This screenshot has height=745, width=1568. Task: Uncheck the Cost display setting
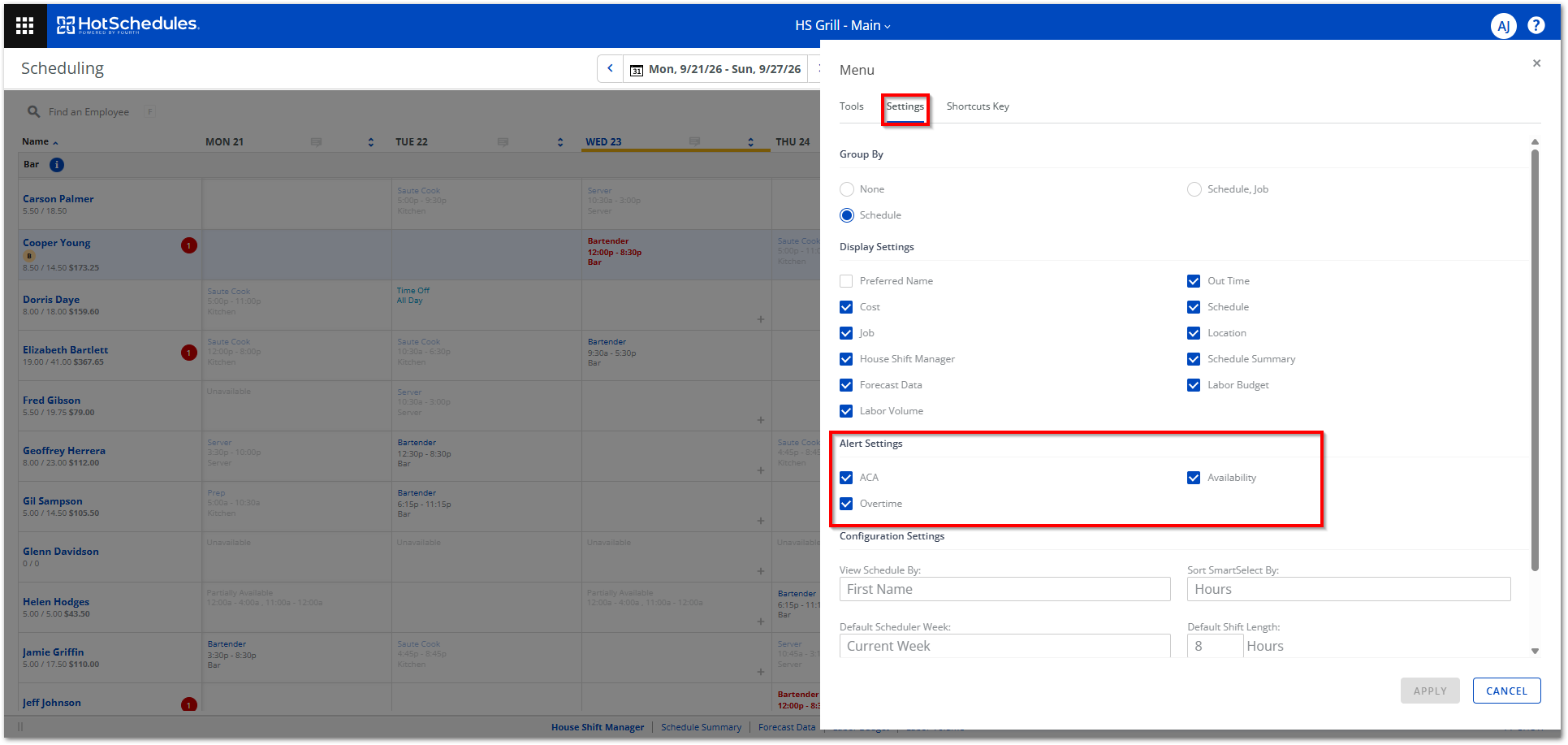[x=846, y=307]
